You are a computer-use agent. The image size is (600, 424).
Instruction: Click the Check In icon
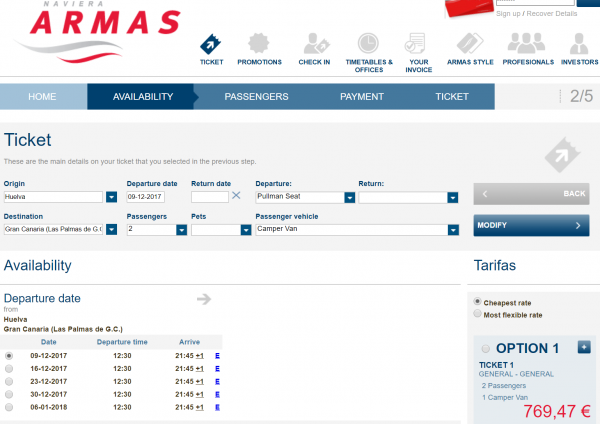(x=314, y=44)
